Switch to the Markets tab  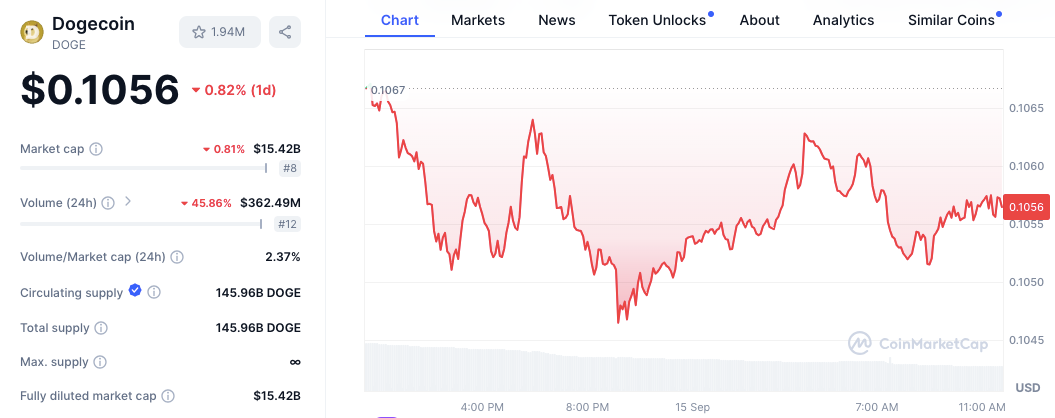[478, 20]
